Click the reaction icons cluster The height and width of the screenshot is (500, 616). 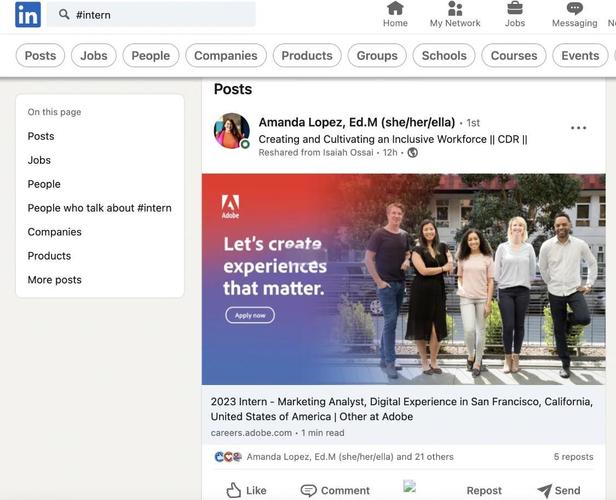click(x=228, y=457)
